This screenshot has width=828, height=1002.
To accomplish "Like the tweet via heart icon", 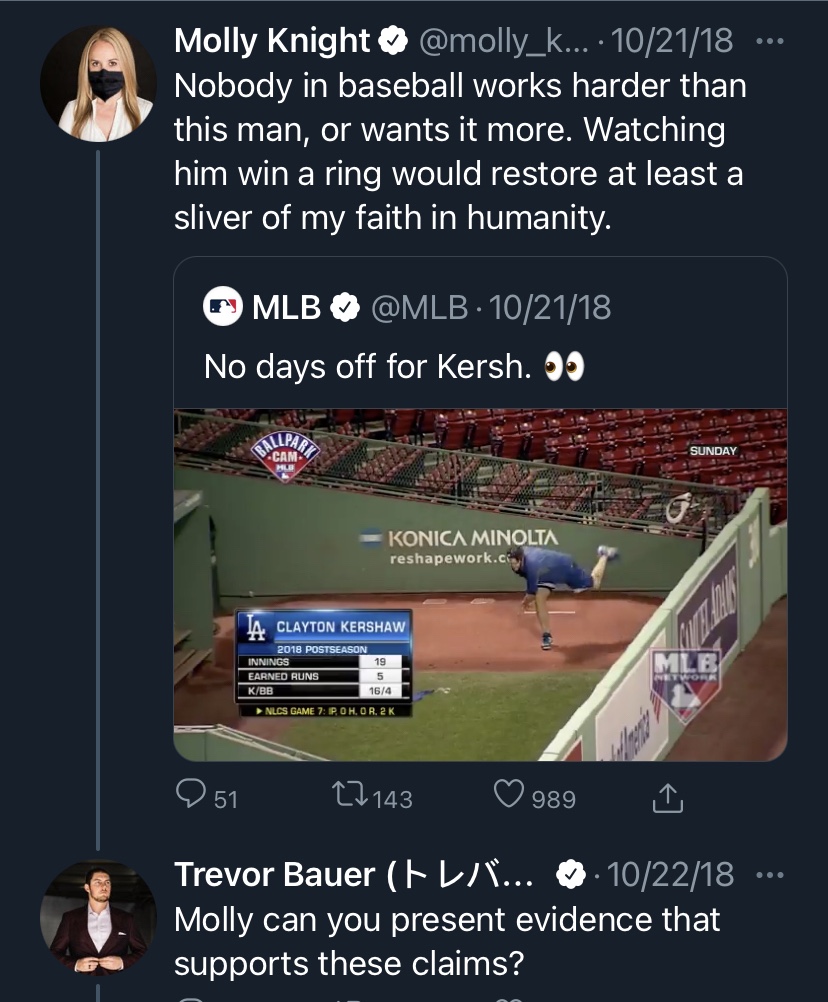I will click(510, 796).
